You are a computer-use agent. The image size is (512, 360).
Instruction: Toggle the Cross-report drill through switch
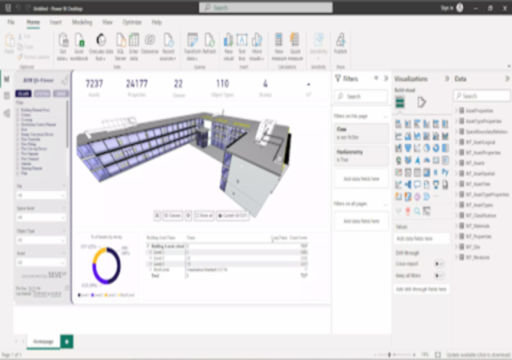click(439, 264)
